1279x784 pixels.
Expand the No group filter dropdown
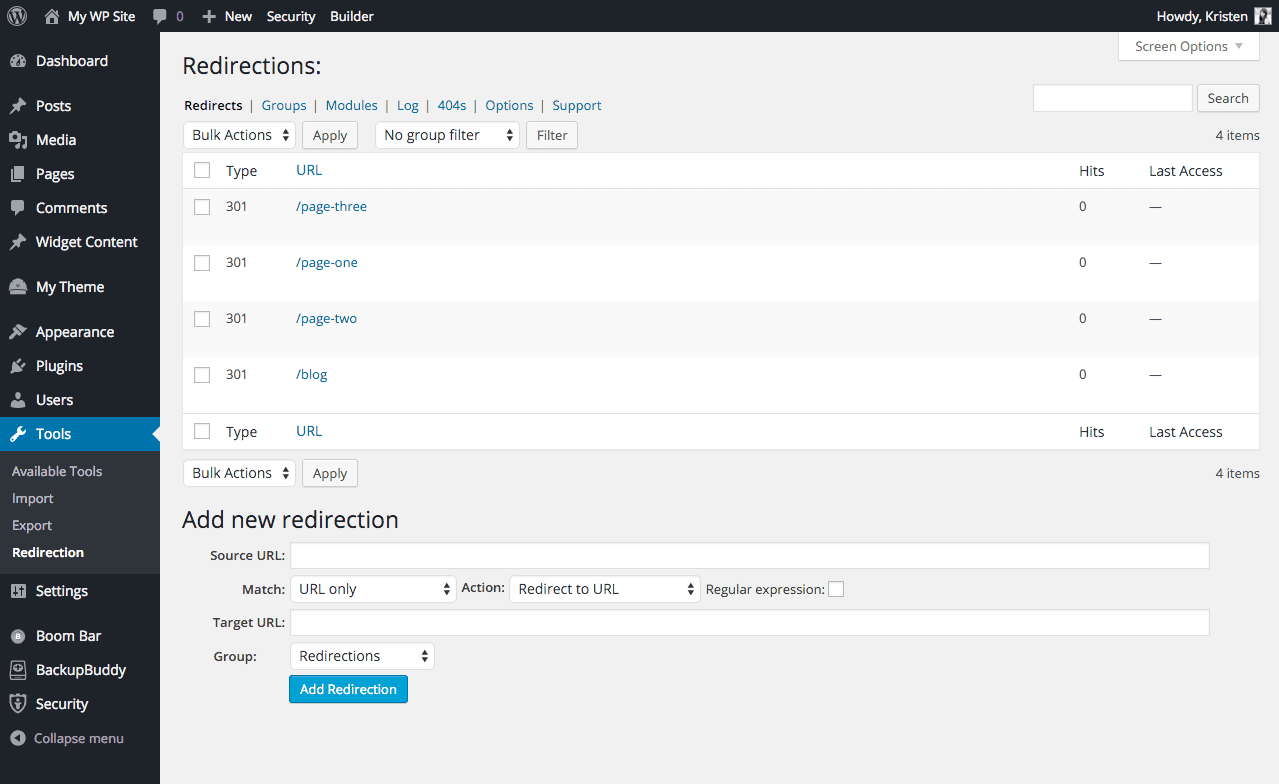pyautogui.click(x=447, y=135)
